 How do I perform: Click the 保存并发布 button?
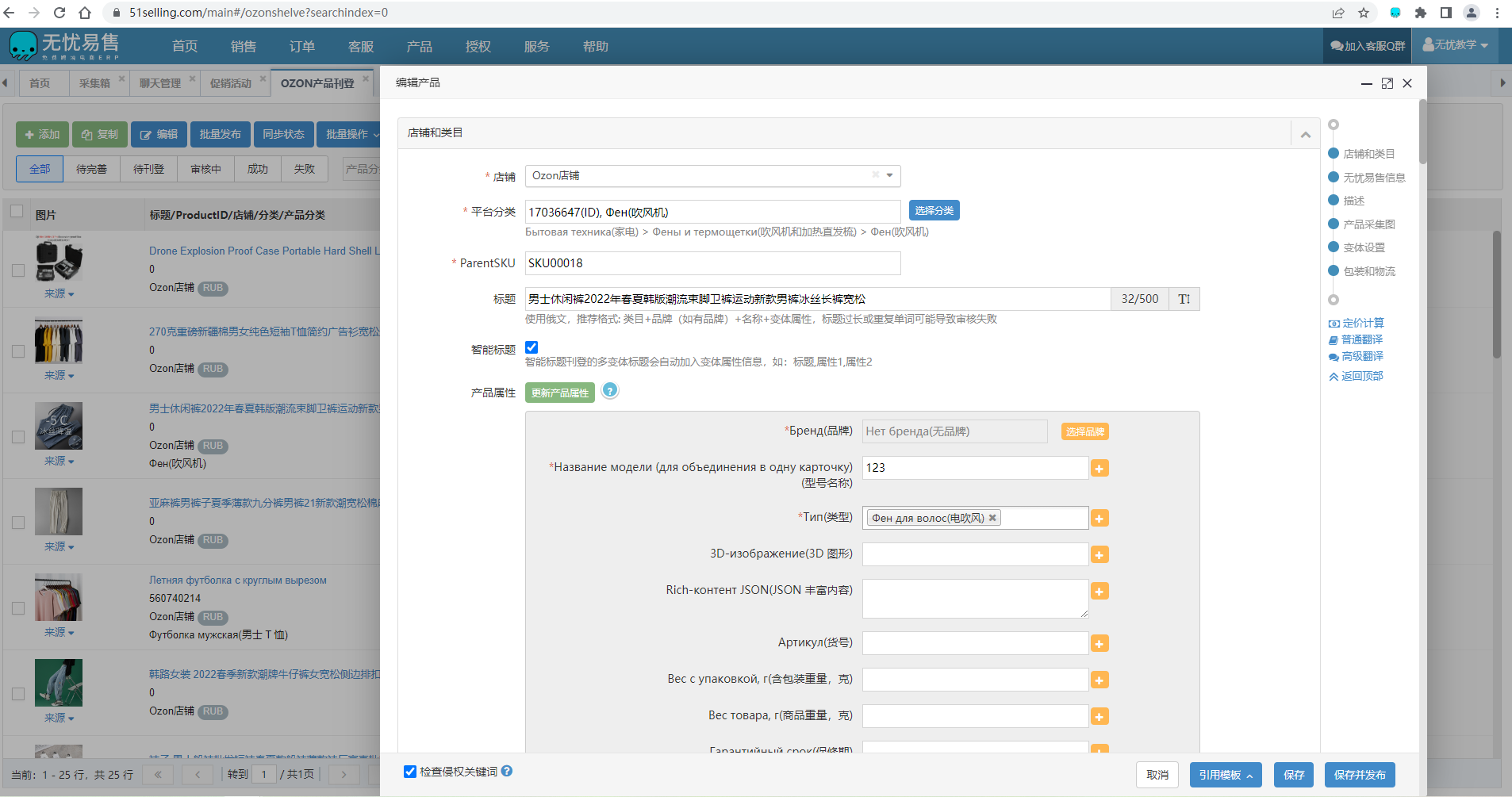[x=1359, y=775]
